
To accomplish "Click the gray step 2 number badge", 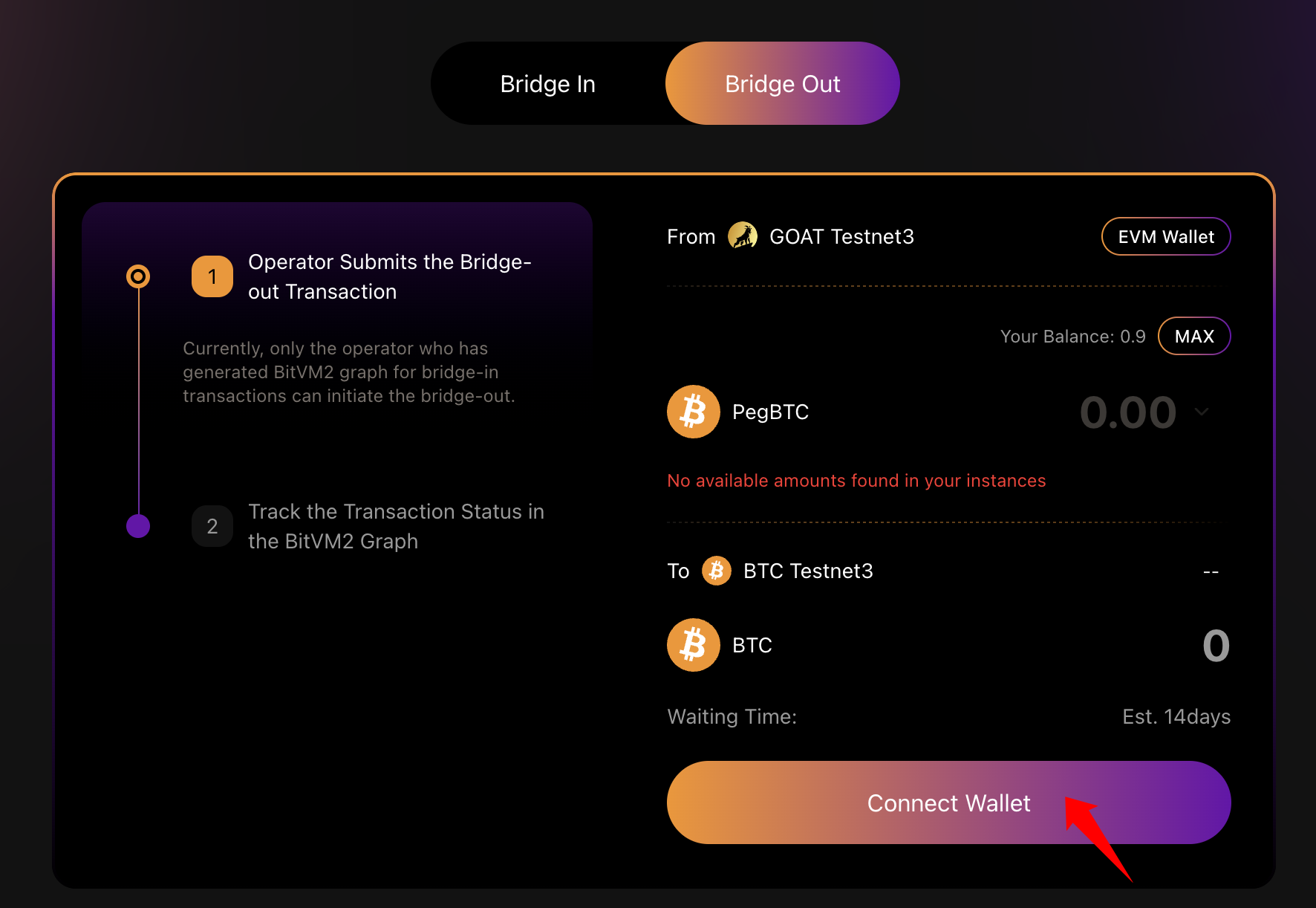I will tap(212, 526).
